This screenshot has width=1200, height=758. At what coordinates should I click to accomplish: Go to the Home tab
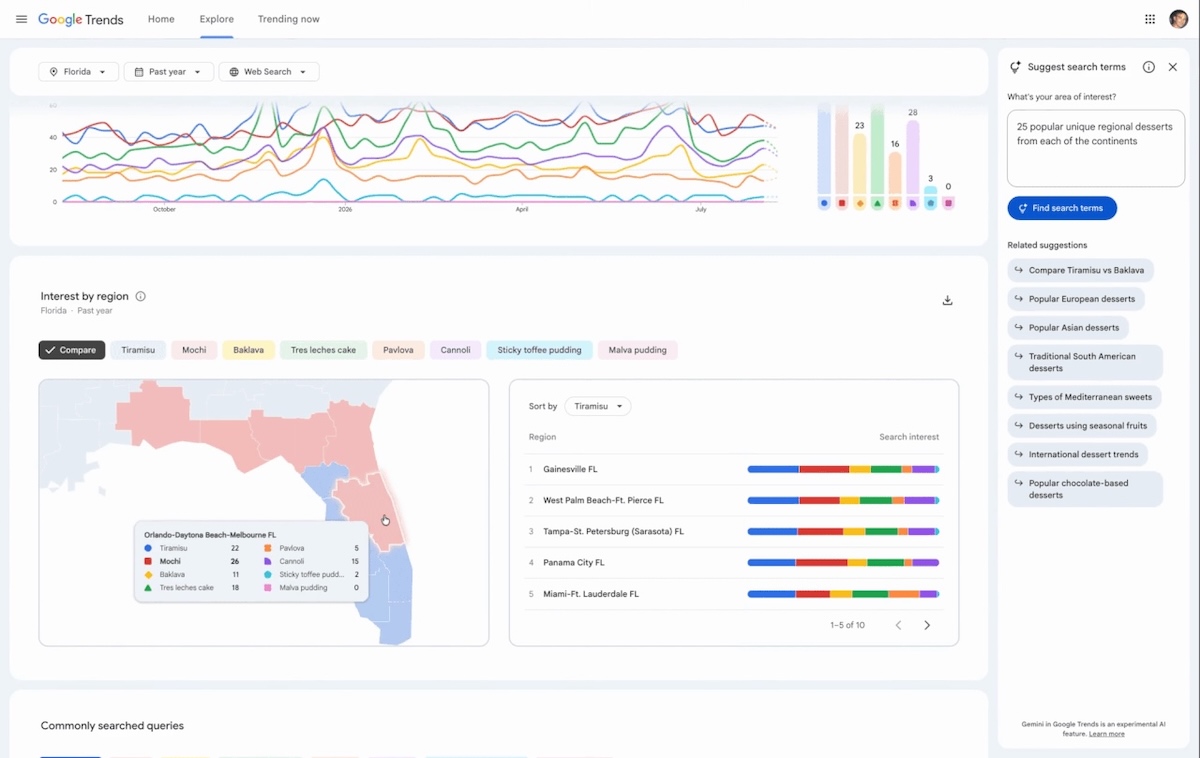161,19
